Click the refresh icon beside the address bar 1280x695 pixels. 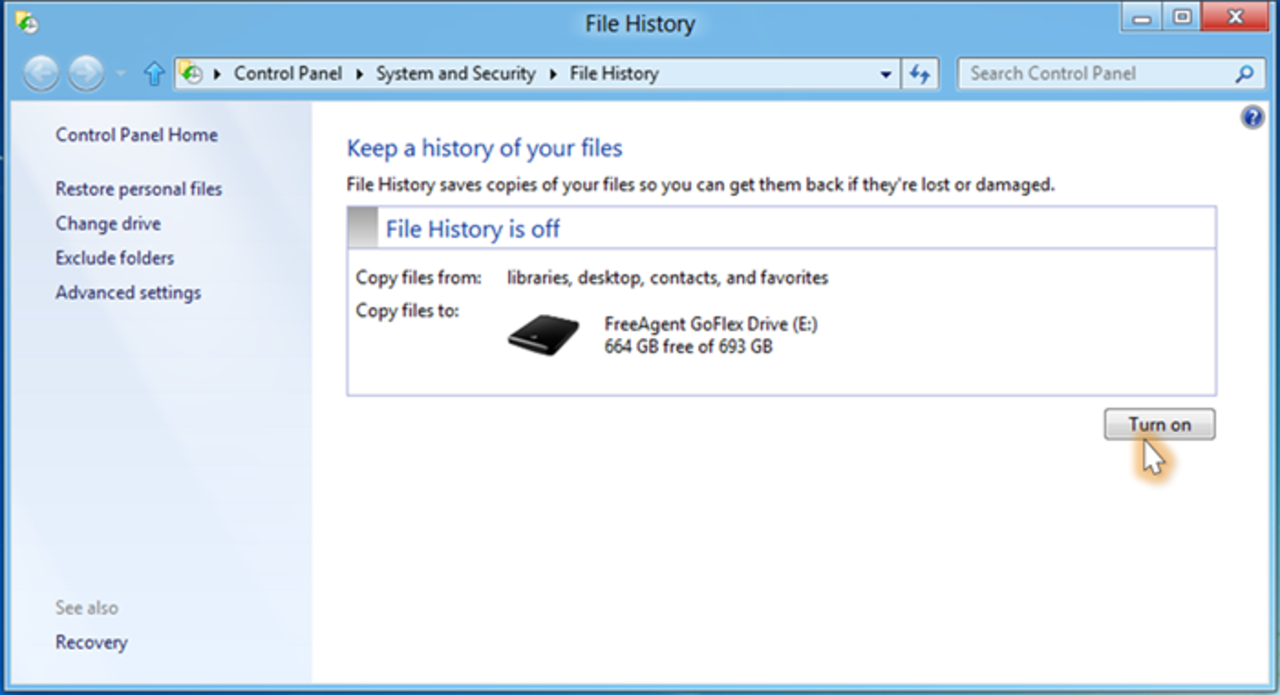coord(920,73)
